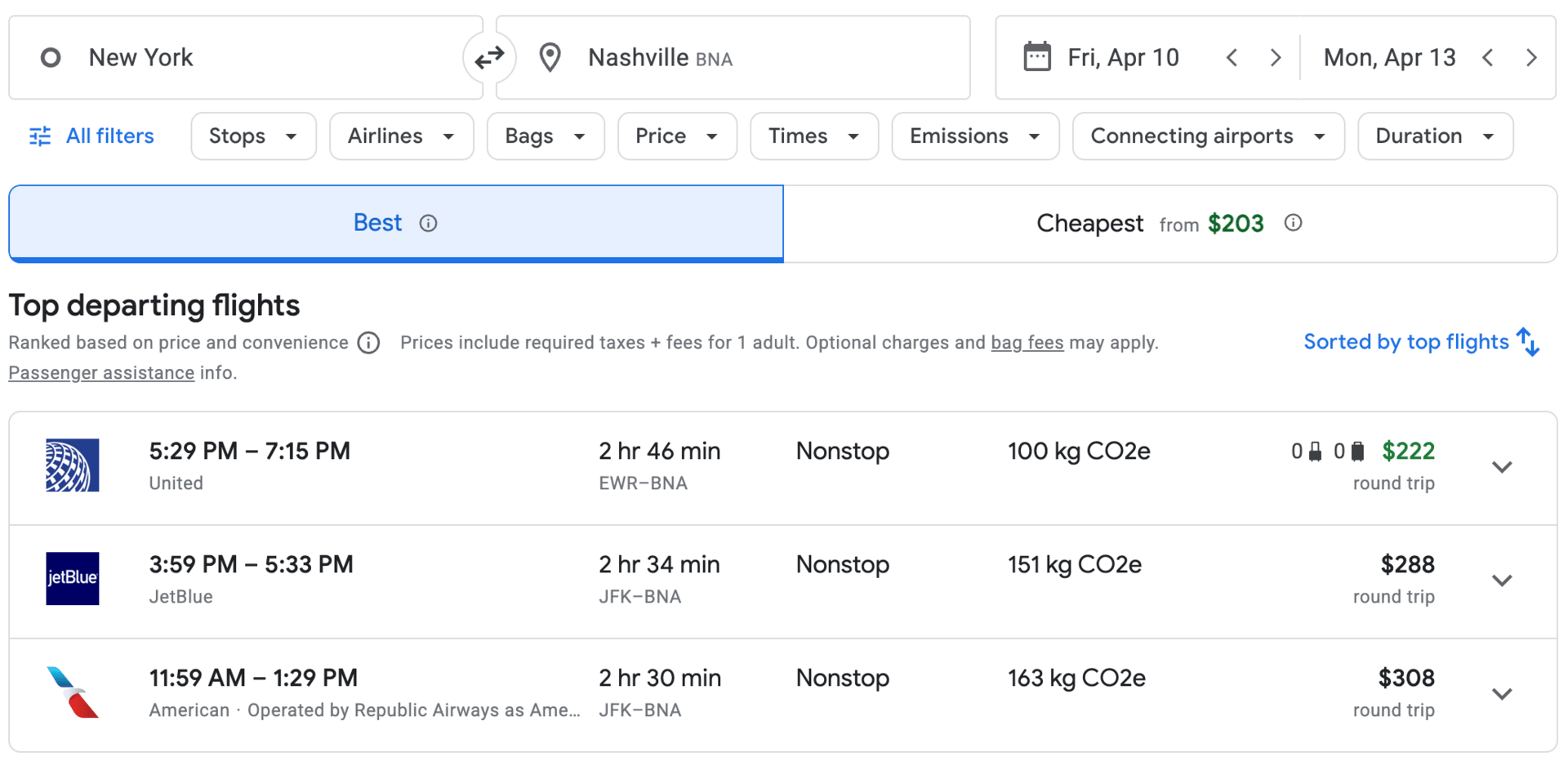The height and width of the screenshot is (761, 1568).
Task: Open the All filters panel
Action: coord(92,136)
